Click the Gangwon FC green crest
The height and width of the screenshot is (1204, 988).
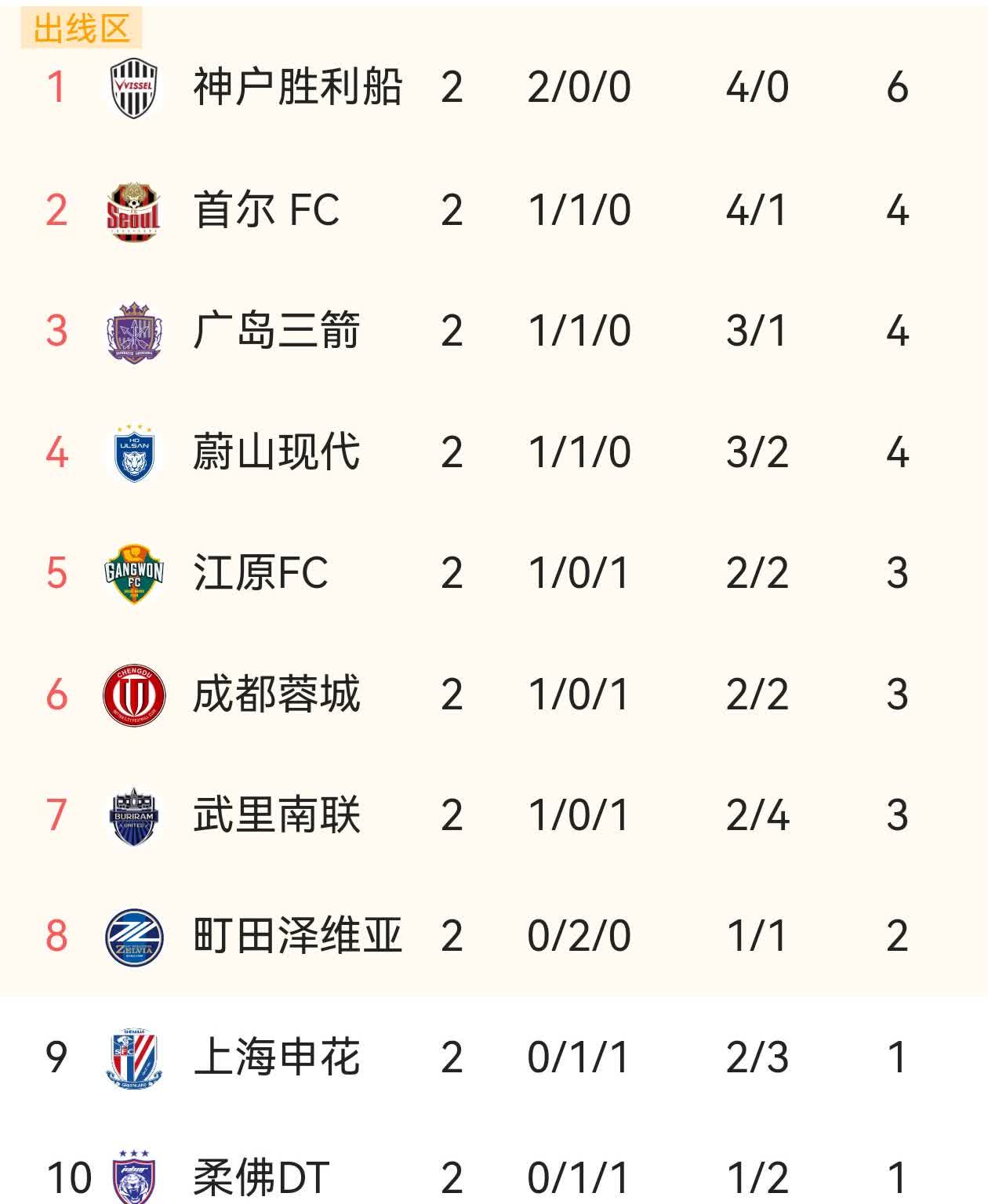click(x=134, y=574)
